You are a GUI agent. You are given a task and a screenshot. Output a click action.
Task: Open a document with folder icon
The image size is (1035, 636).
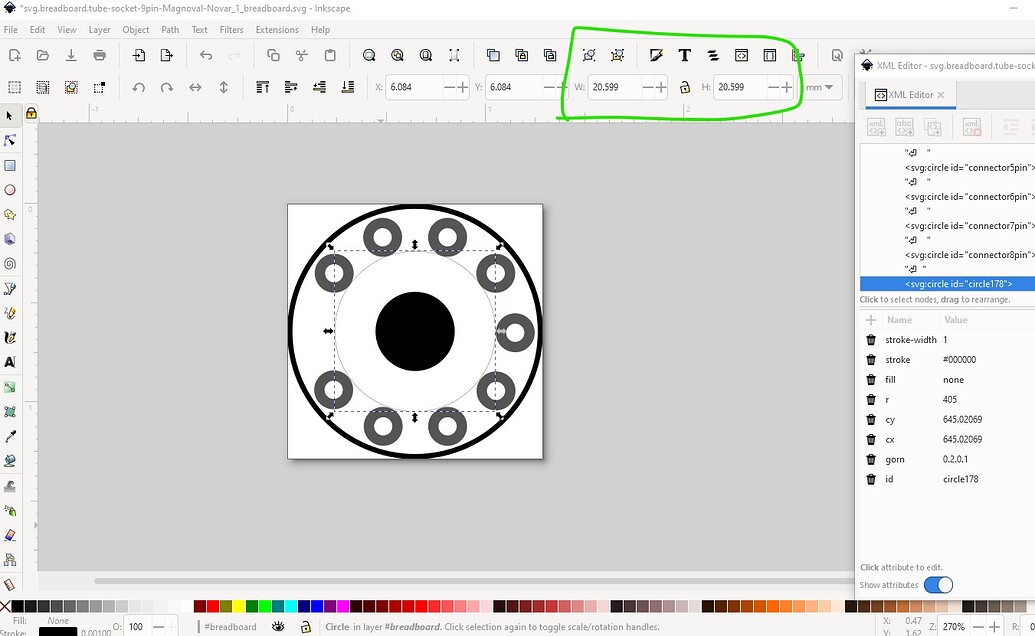43,55
